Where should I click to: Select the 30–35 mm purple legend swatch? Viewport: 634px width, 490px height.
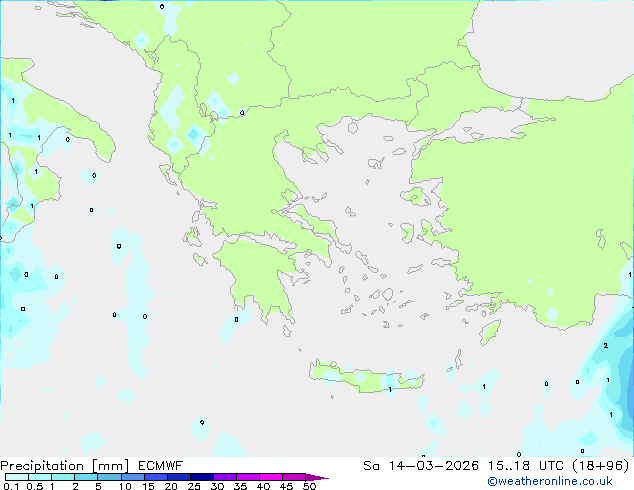[224, 477]
